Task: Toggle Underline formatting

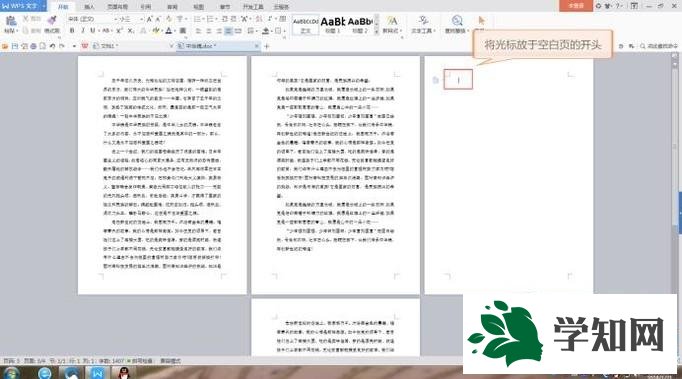Action: [93, 31]
